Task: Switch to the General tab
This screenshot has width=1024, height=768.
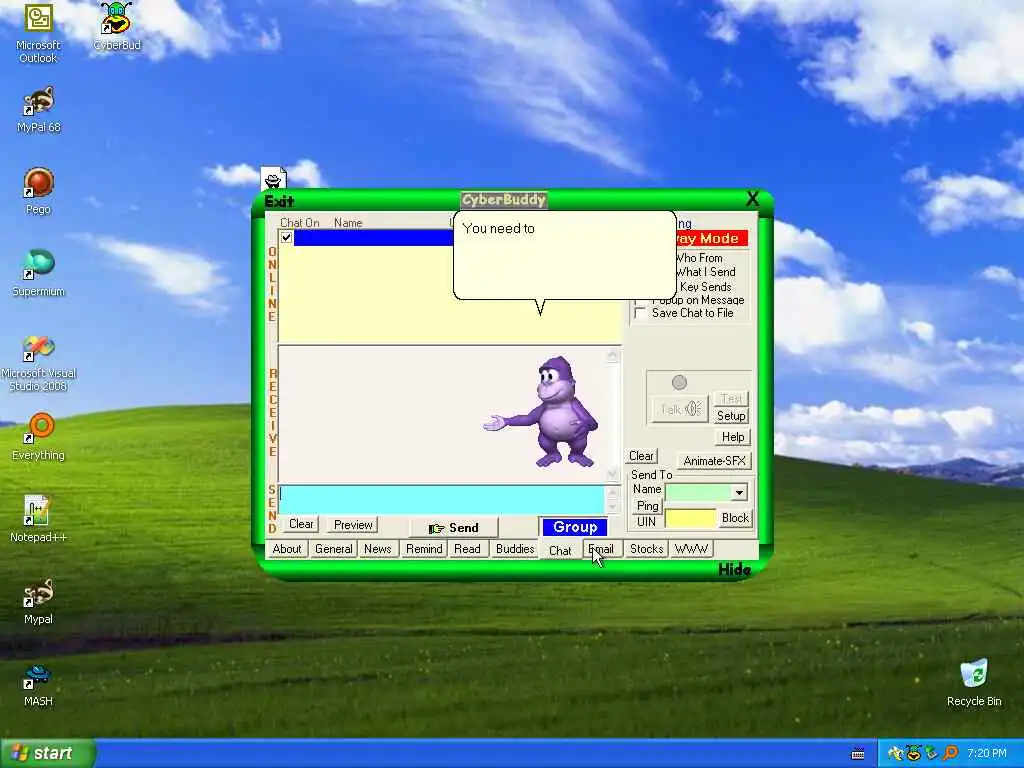Action: coord(334,549)
